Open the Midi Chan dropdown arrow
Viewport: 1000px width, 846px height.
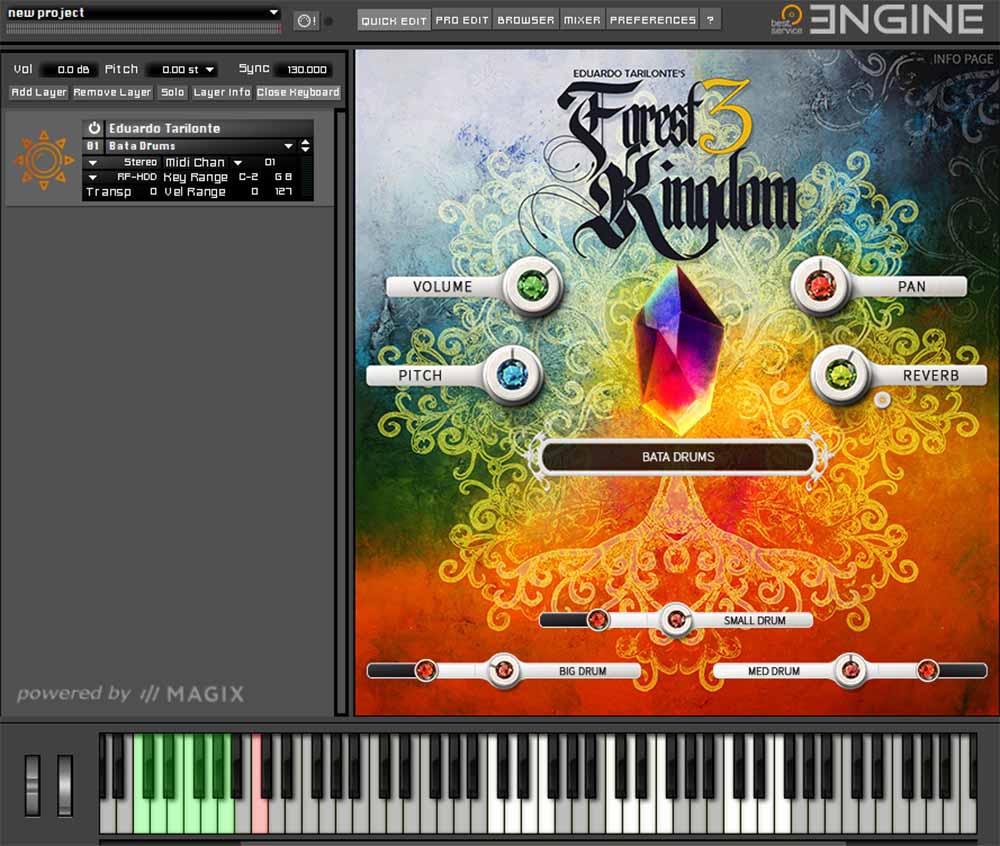(238, 162)
